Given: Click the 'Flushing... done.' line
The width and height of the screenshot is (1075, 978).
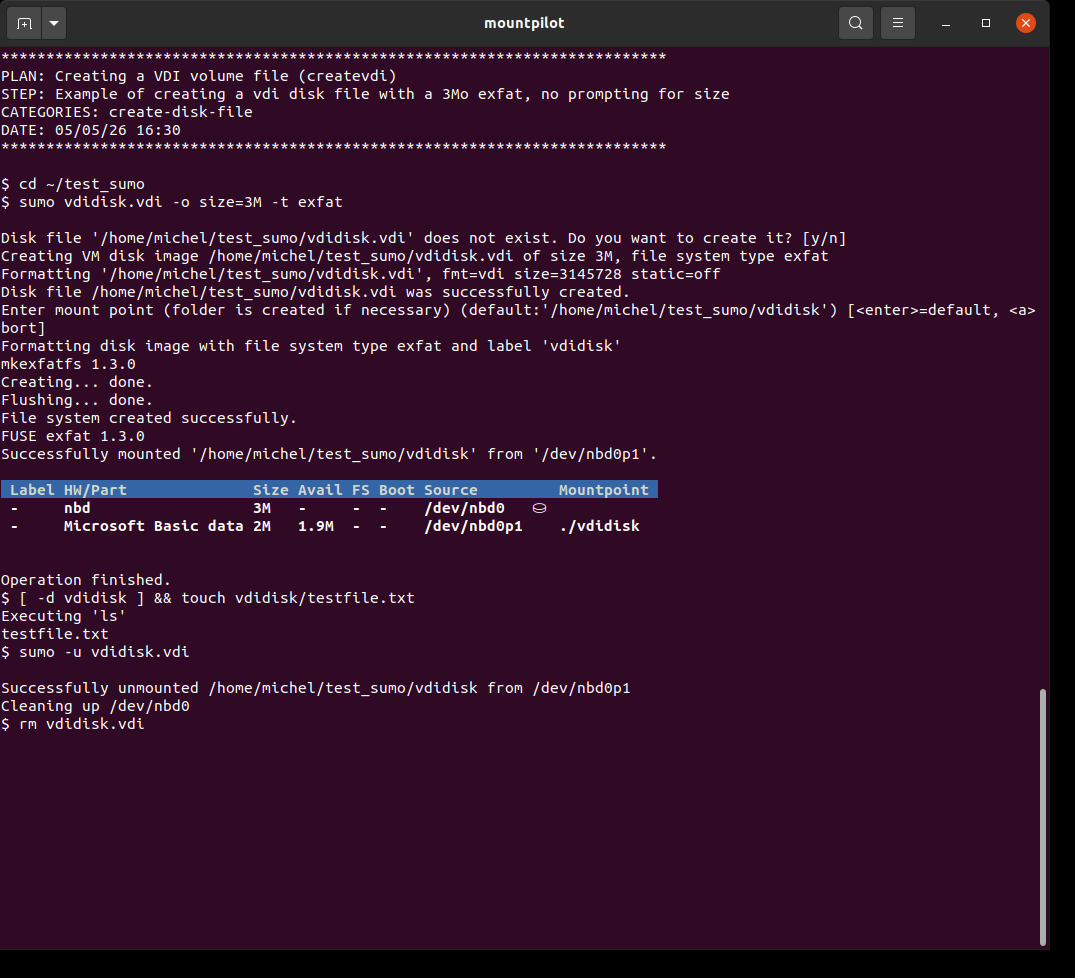Looking at the screenshot, I should pos(77,400).
